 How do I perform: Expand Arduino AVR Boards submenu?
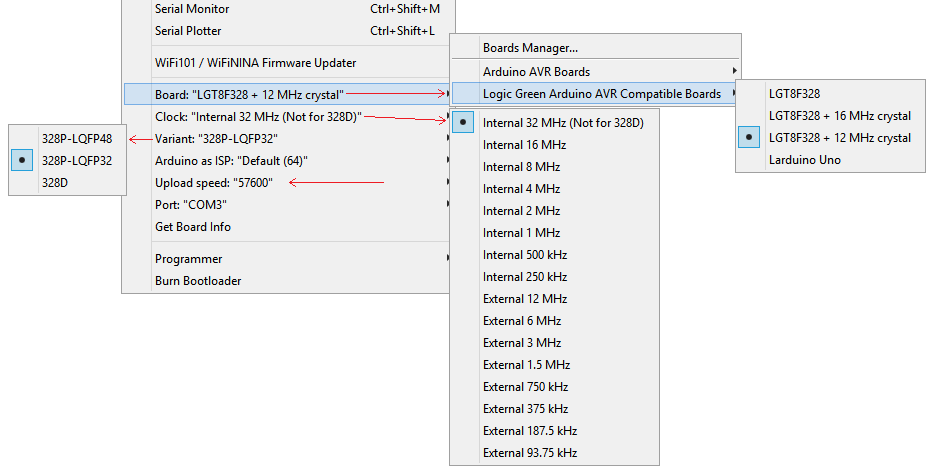coord(596,71)
